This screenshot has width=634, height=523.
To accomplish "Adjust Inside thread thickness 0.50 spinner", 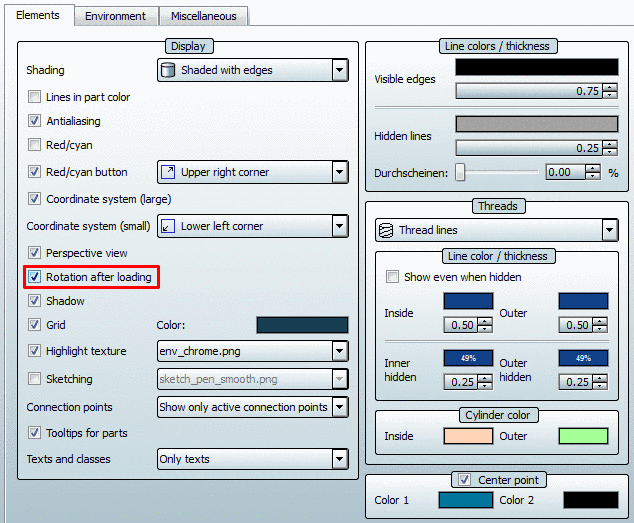I will [485, 325].
